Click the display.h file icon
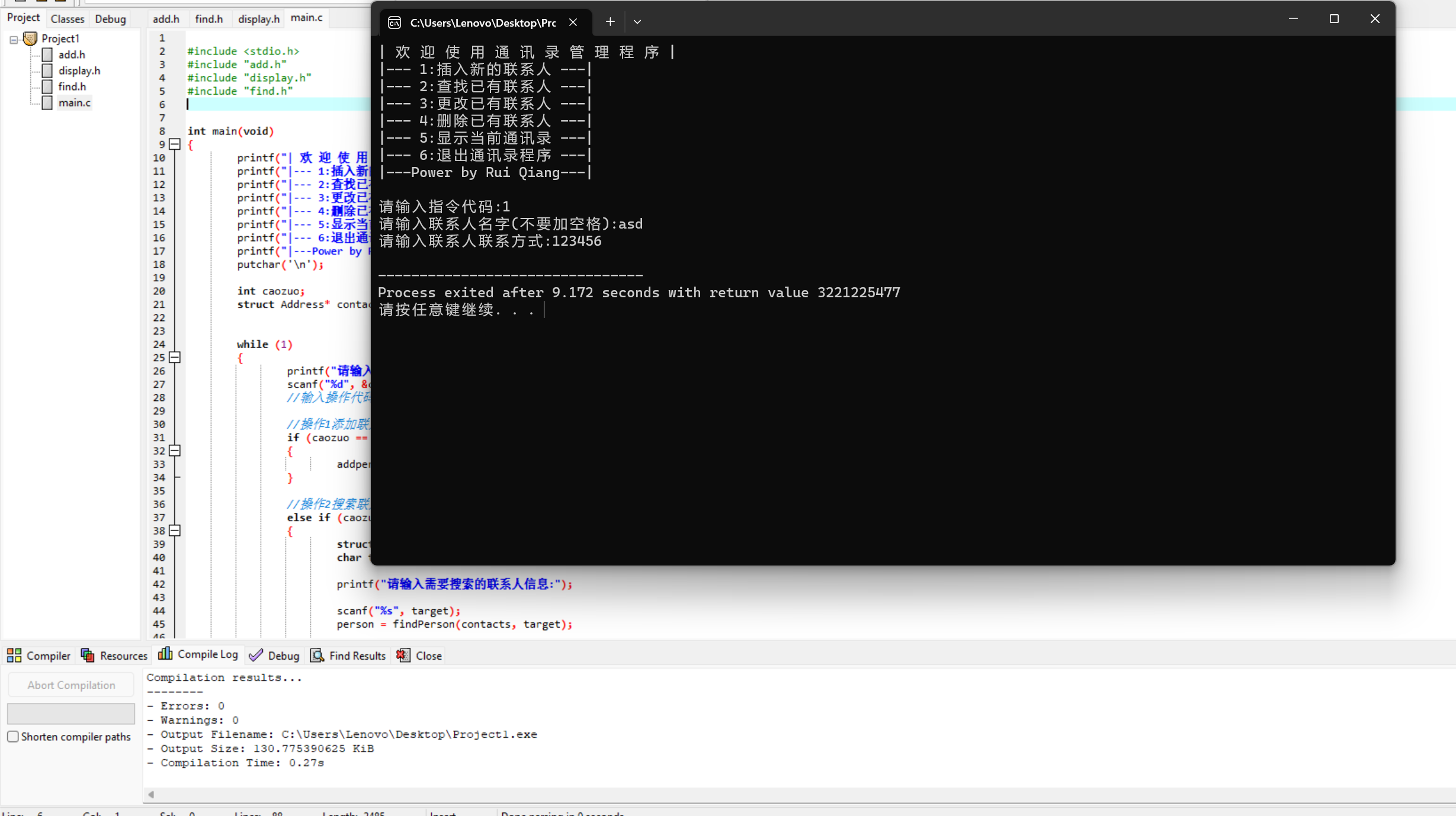The width and height of the screenshot is (1456, 816). pyautogui.click(x=47, y=70)
